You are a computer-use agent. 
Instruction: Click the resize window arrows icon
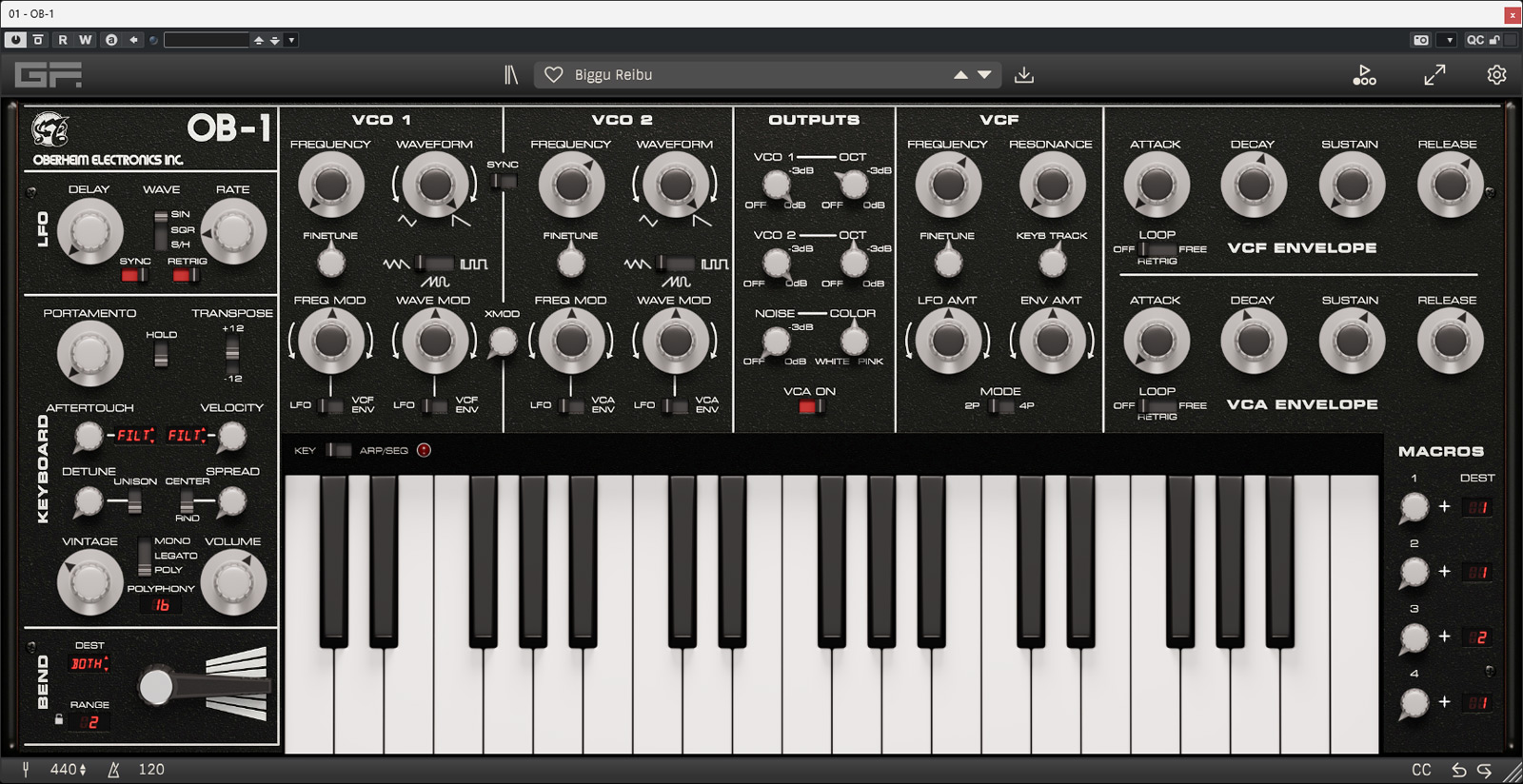1434,75
